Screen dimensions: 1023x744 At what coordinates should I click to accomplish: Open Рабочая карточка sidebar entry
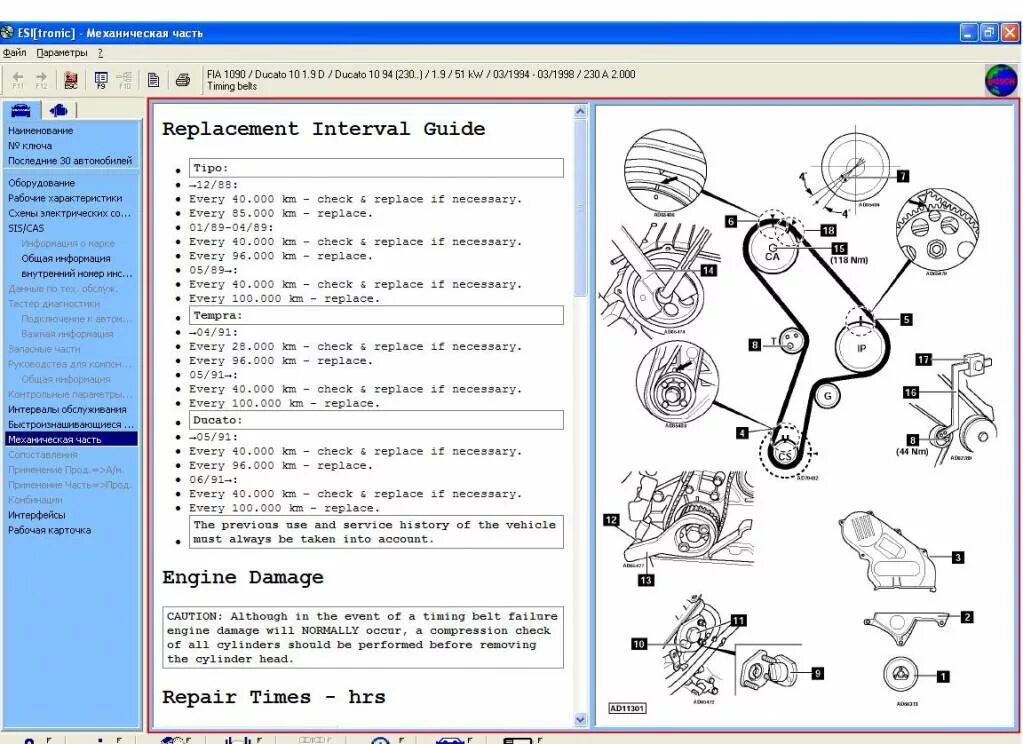50,530
